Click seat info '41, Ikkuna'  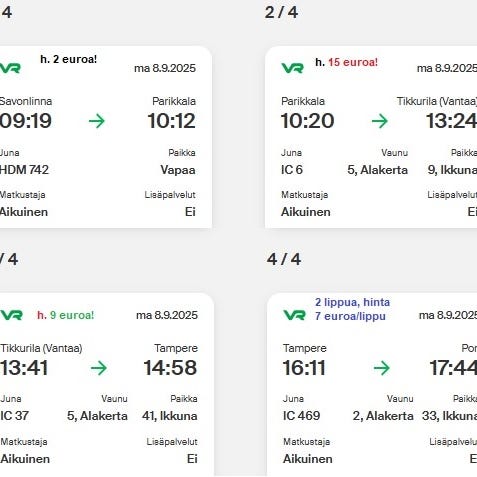[170, 416]
